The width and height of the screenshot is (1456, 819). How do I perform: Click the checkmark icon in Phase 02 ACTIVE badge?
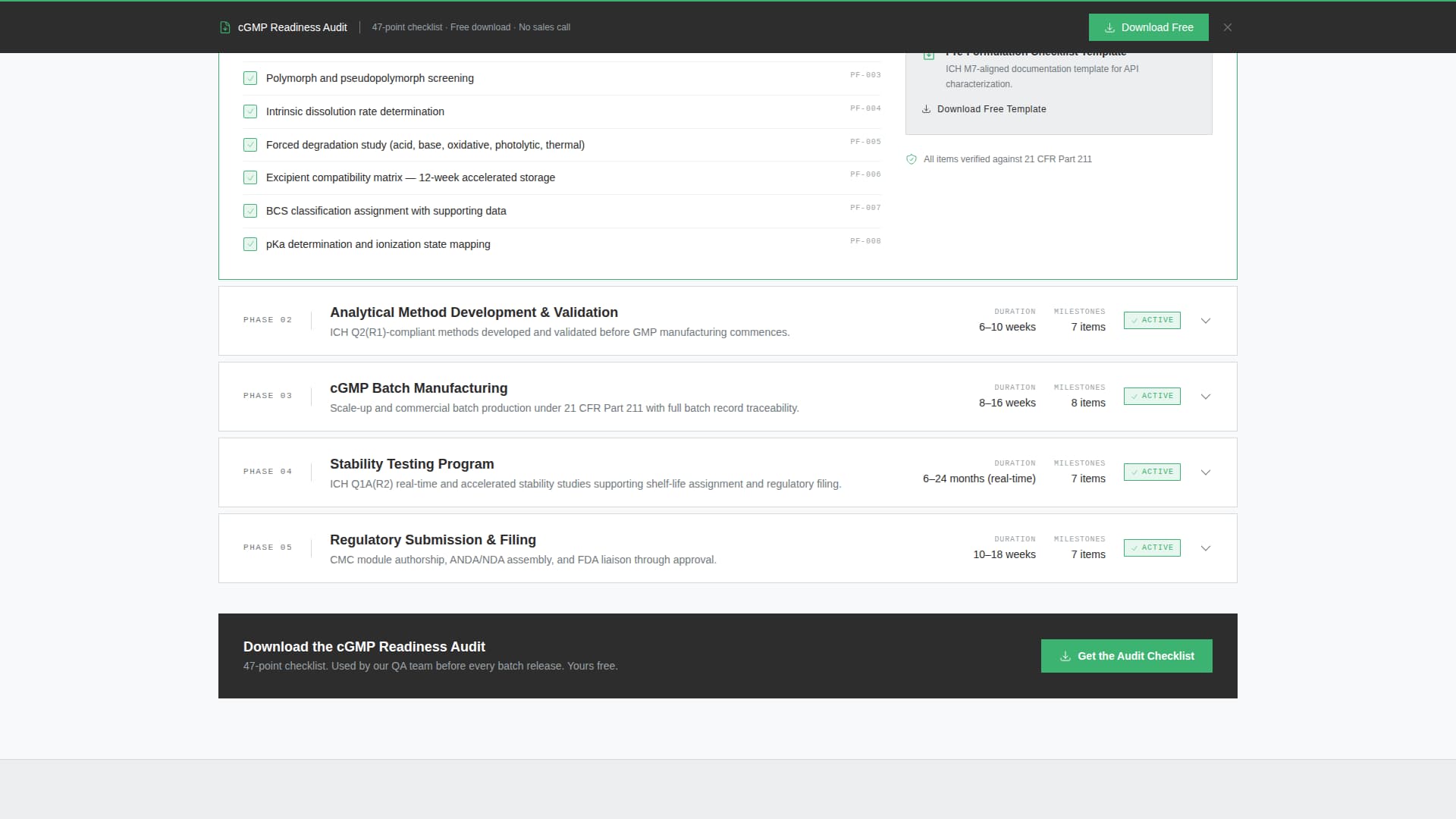coord(1135,320)
